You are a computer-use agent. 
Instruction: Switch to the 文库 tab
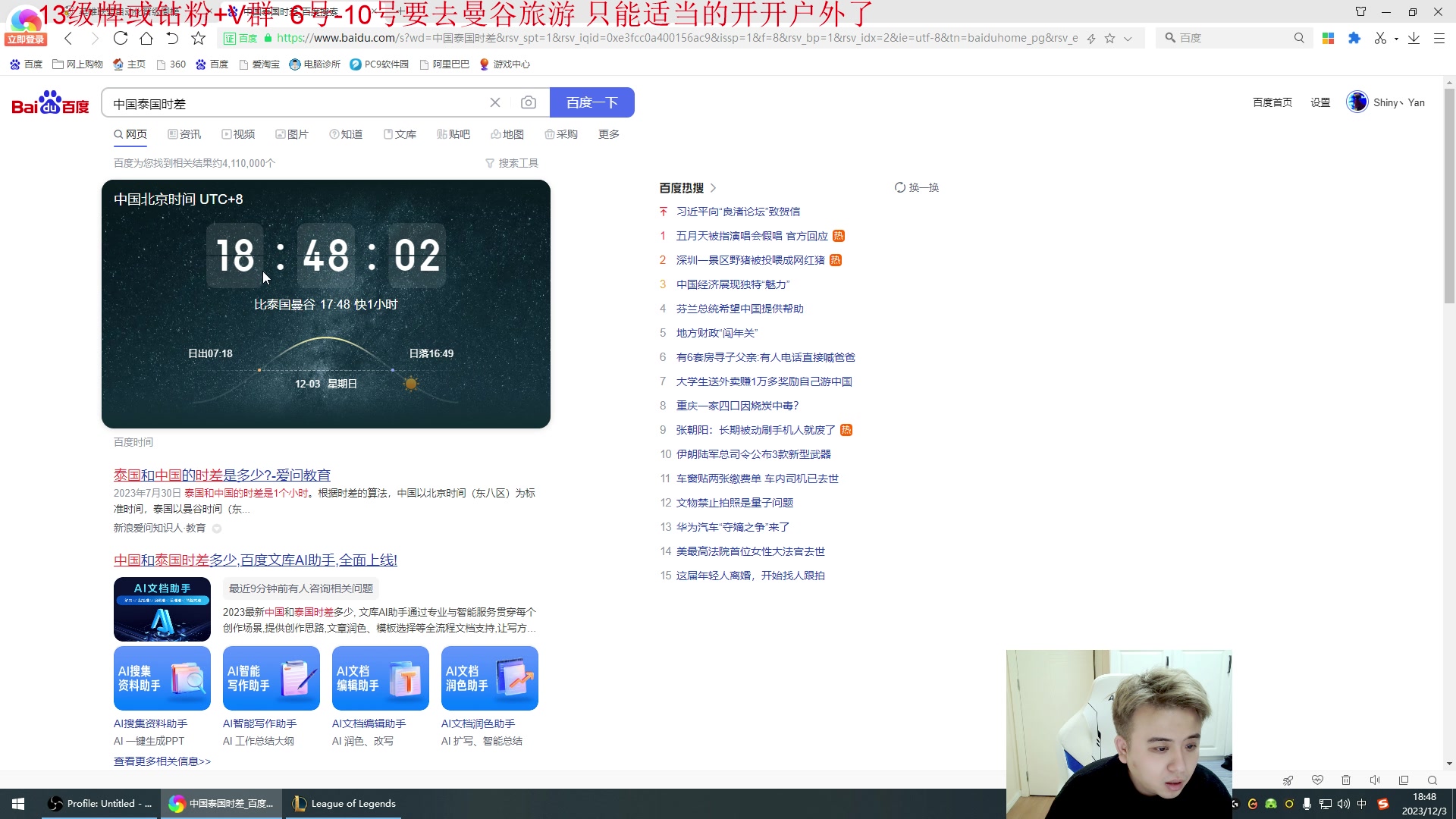[x=400, y=134]
